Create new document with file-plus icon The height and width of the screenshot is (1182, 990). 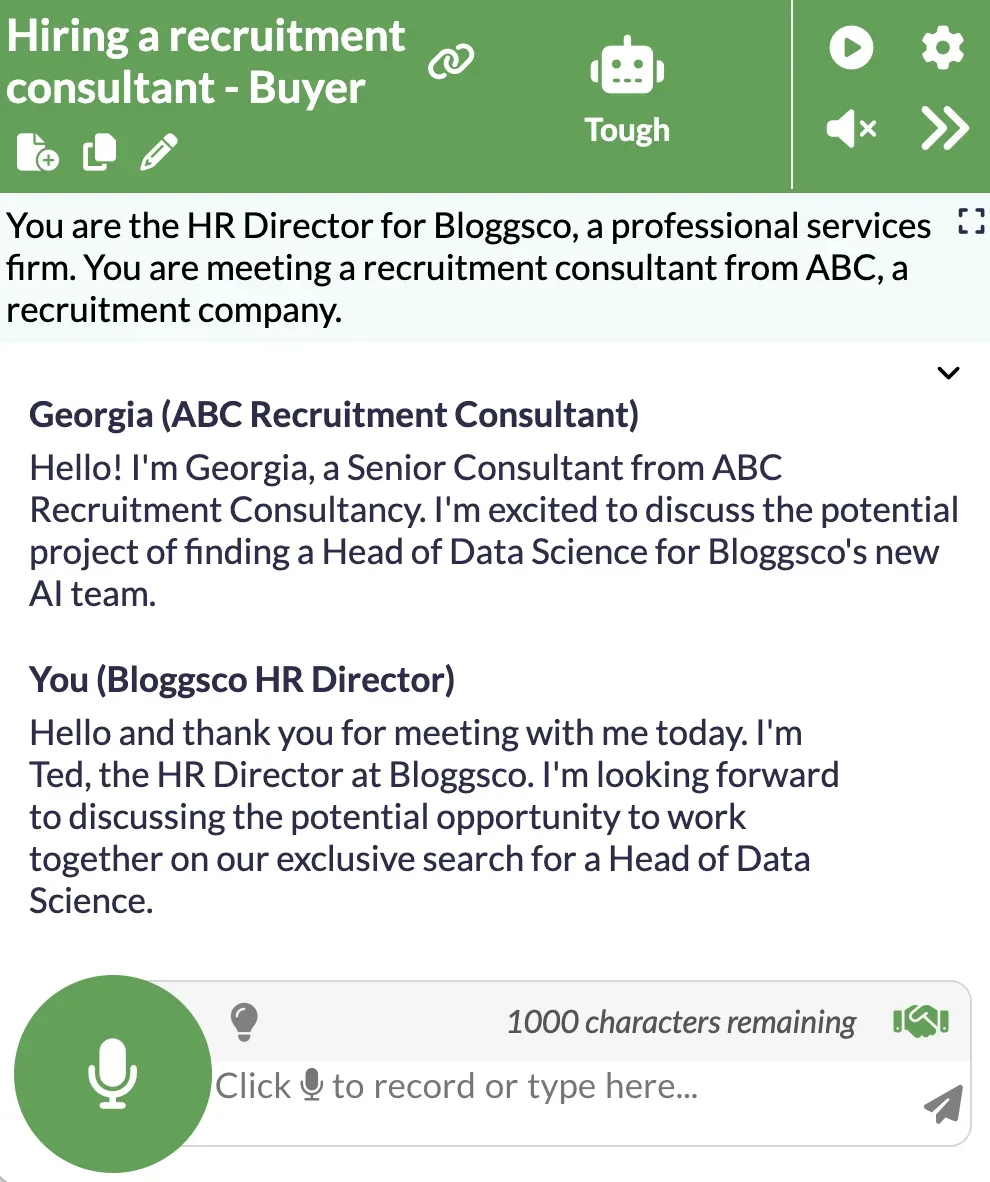(x=37, y=152)
